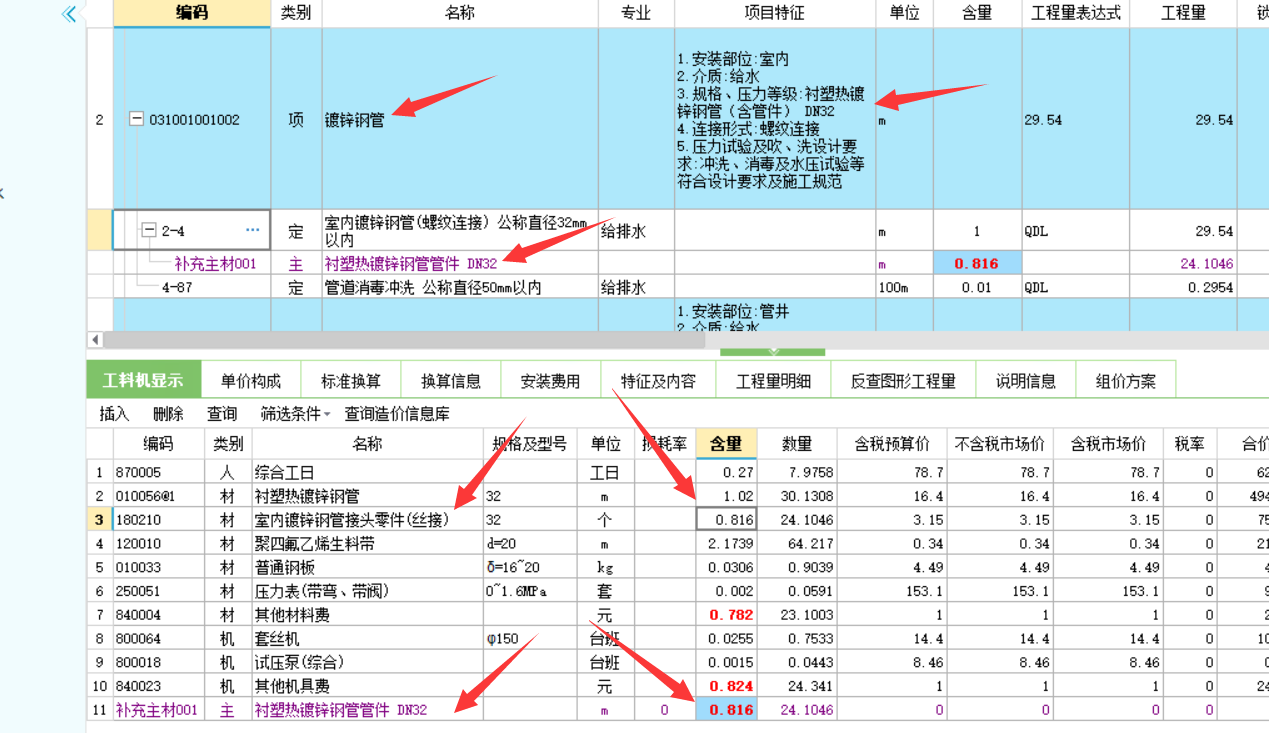Select the 工程量表达式 column header
This screenshot has height=733, width=1269.
pos(1076,13)
